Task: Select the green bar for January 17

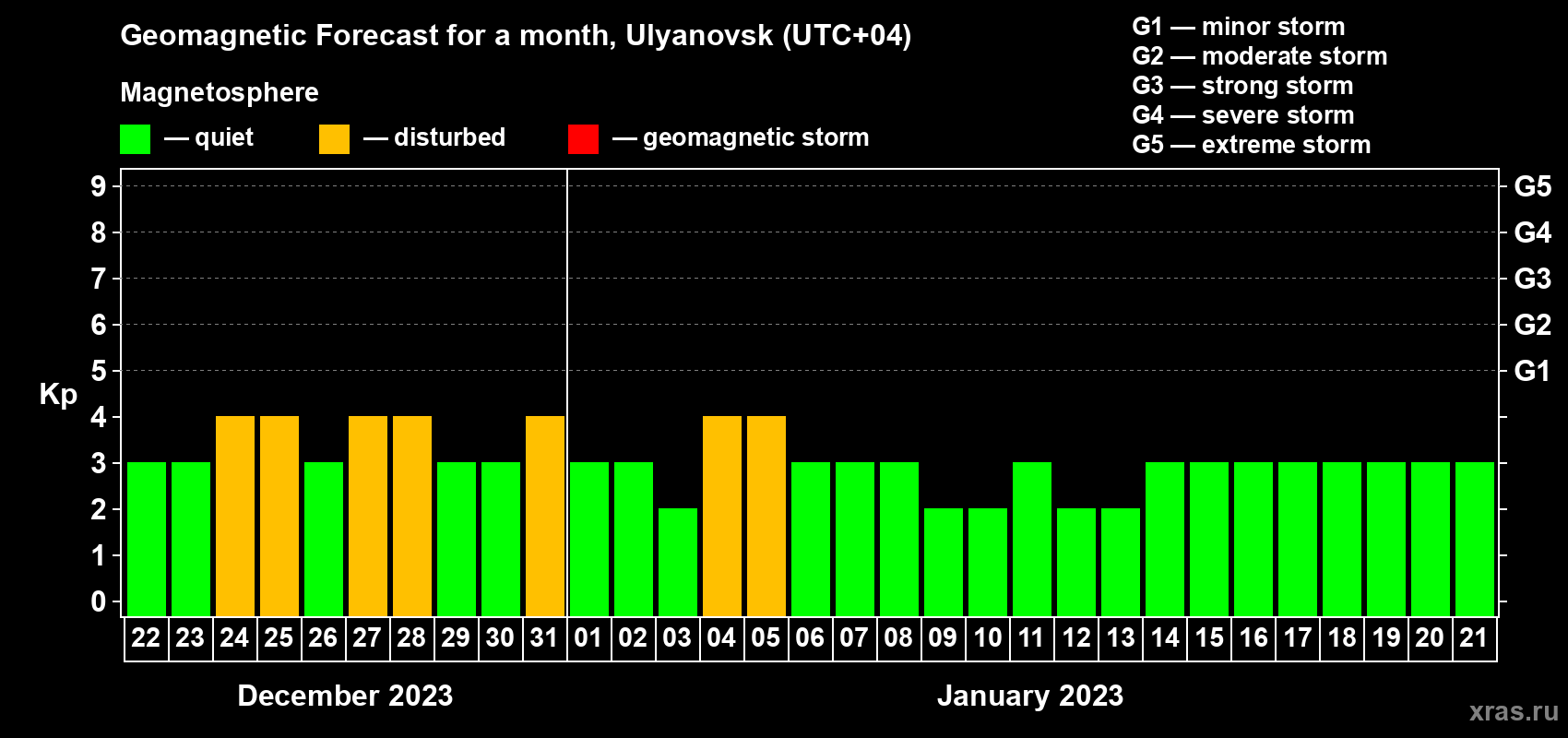Action: click(1298, 539)
